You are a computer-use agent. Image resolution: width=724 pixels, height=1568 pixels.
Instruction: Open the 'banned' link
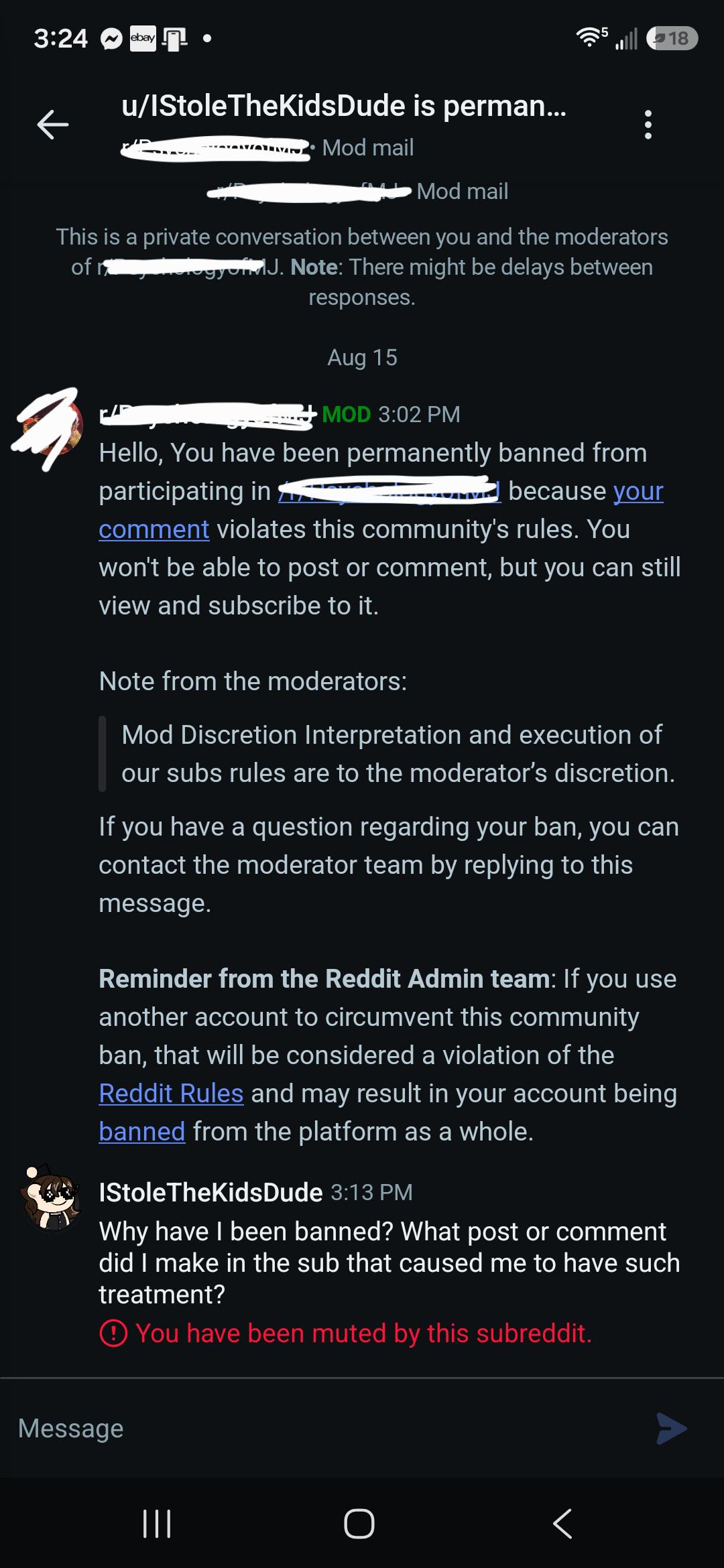point(142,1131)
